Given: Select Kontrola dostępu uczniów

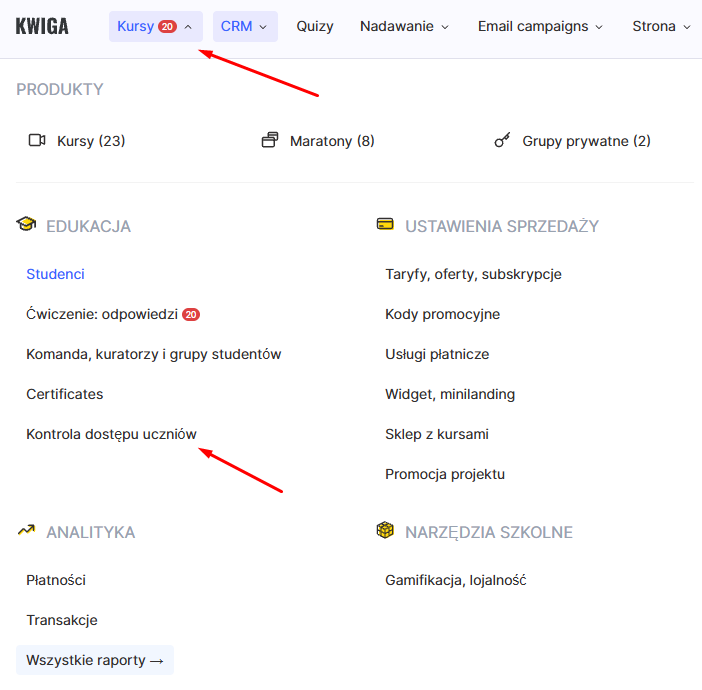Looking at the screenshot, I should (111, 434).
